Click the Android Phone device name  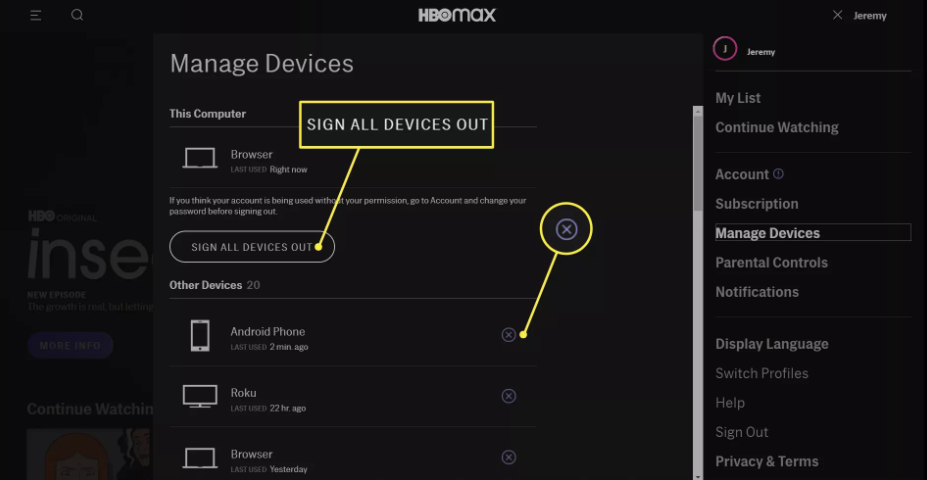coord(268,332)
